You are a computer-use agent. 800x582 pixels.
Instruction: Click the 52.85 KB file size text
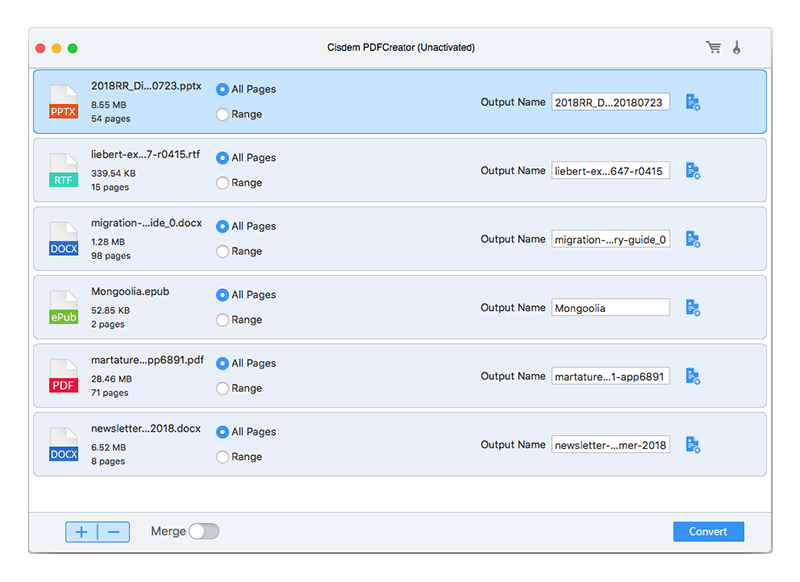pyautogui.click(x=110, y=311)
